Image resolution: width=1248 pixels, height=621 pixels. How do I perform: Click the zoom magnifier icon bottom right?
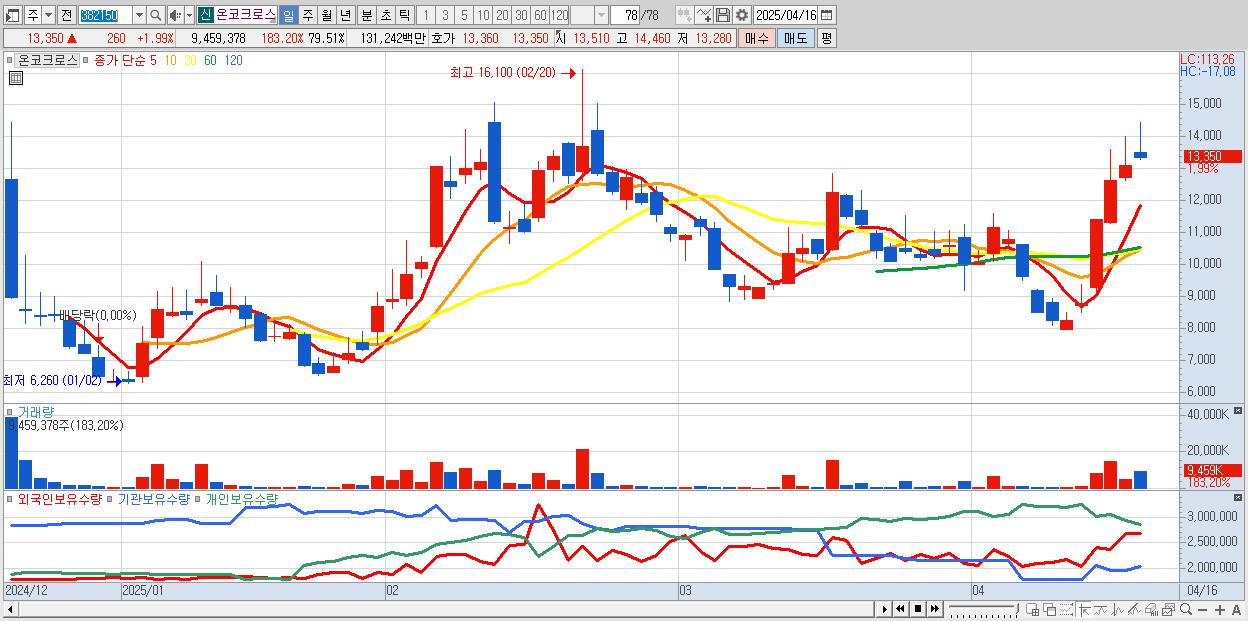1185,609
